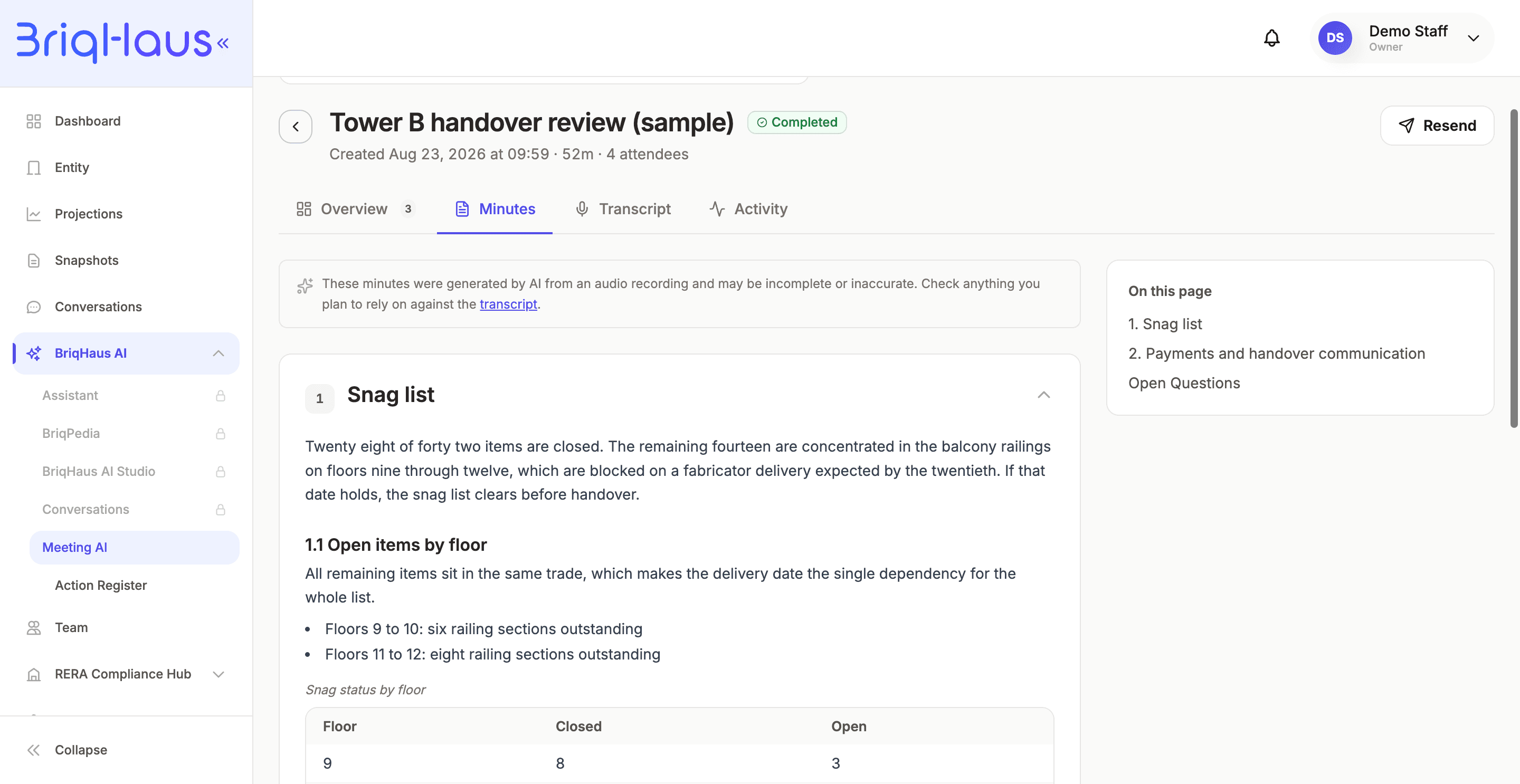Open the Action Register page
The width and height of the screenshot is (1520, 784).
(101, 585)
